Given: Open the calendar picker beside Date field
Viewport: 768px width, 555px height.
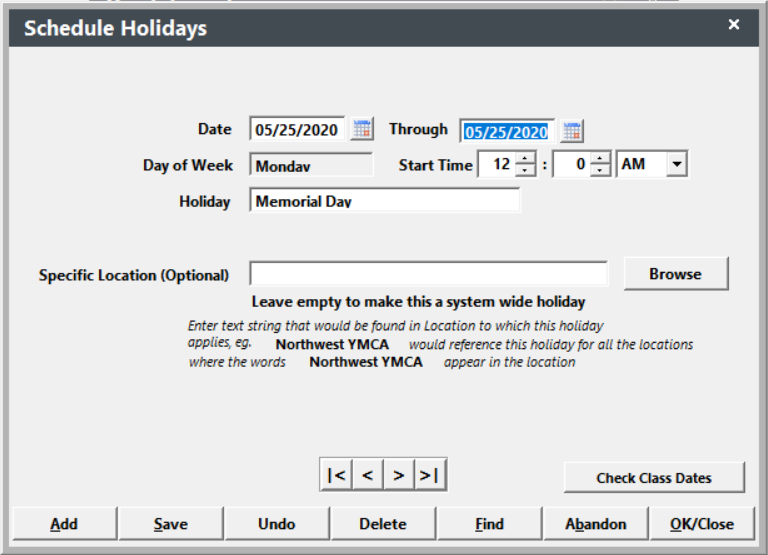Looking at the screenshot, I should [362, 130].
